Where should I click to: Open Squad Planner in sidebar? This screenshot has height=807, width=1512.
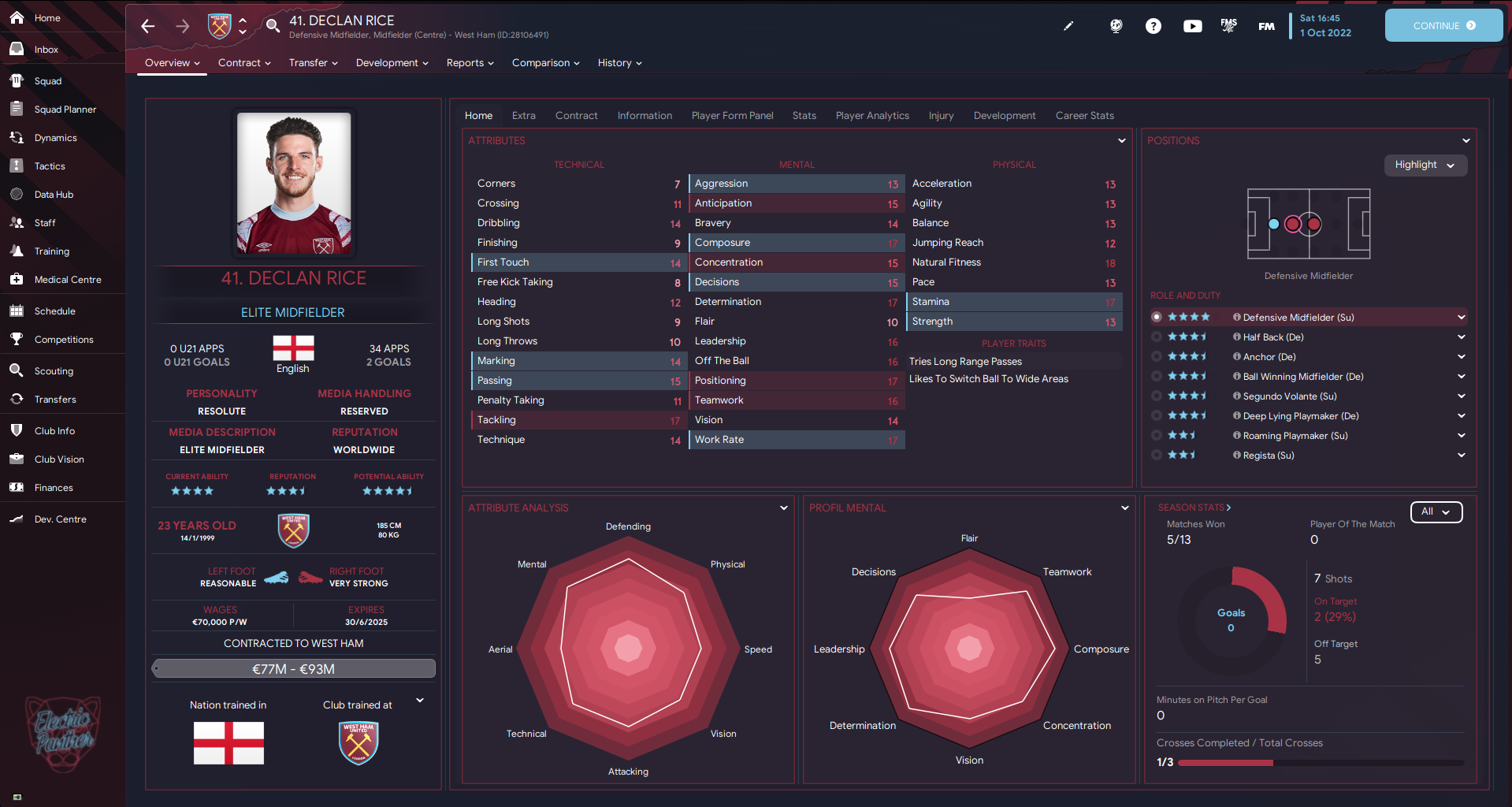(x=65, y=110)
